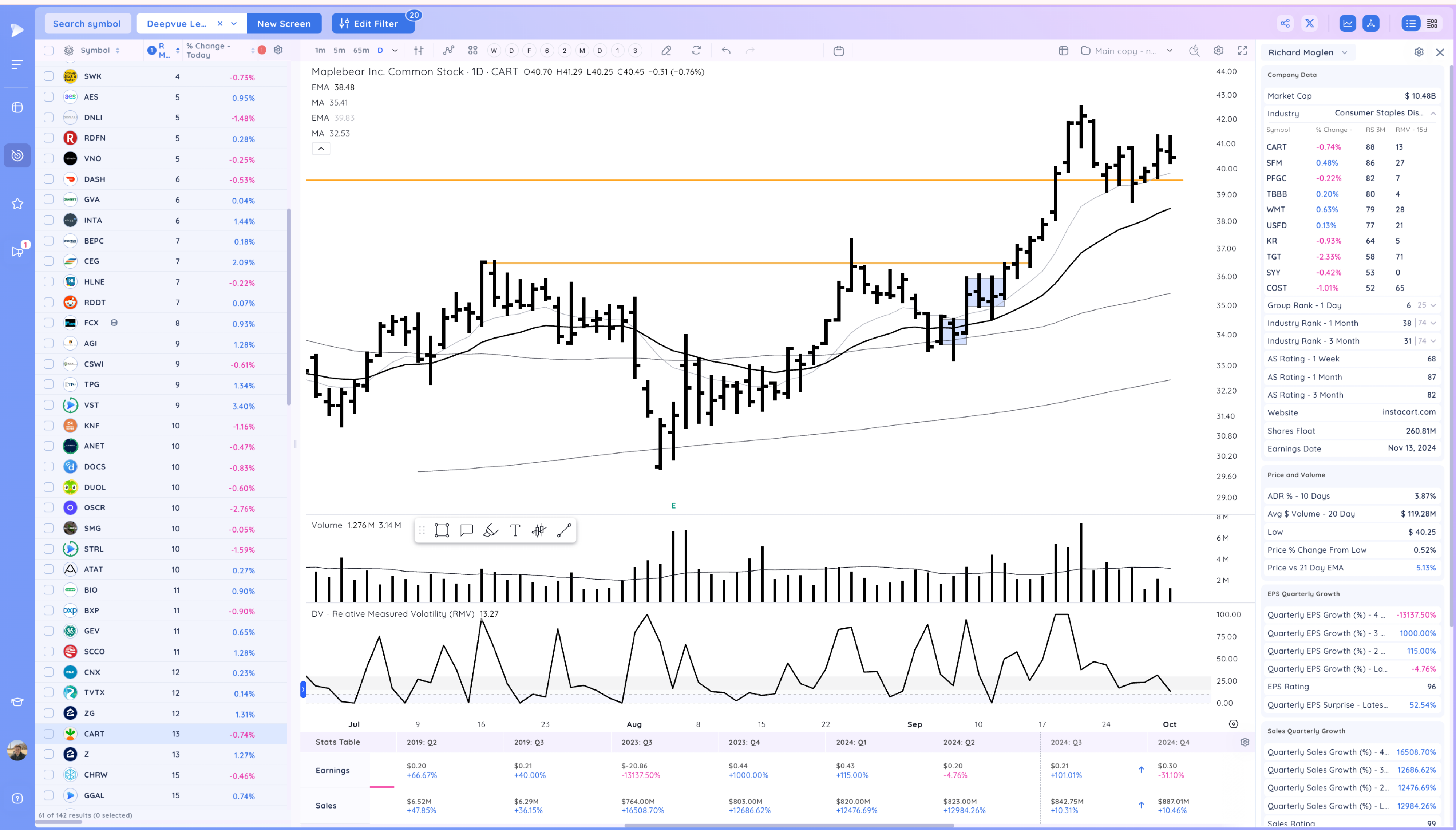1456x830 pixels.
Task: Select the trend line drawing tool
Action: [563, 531]
